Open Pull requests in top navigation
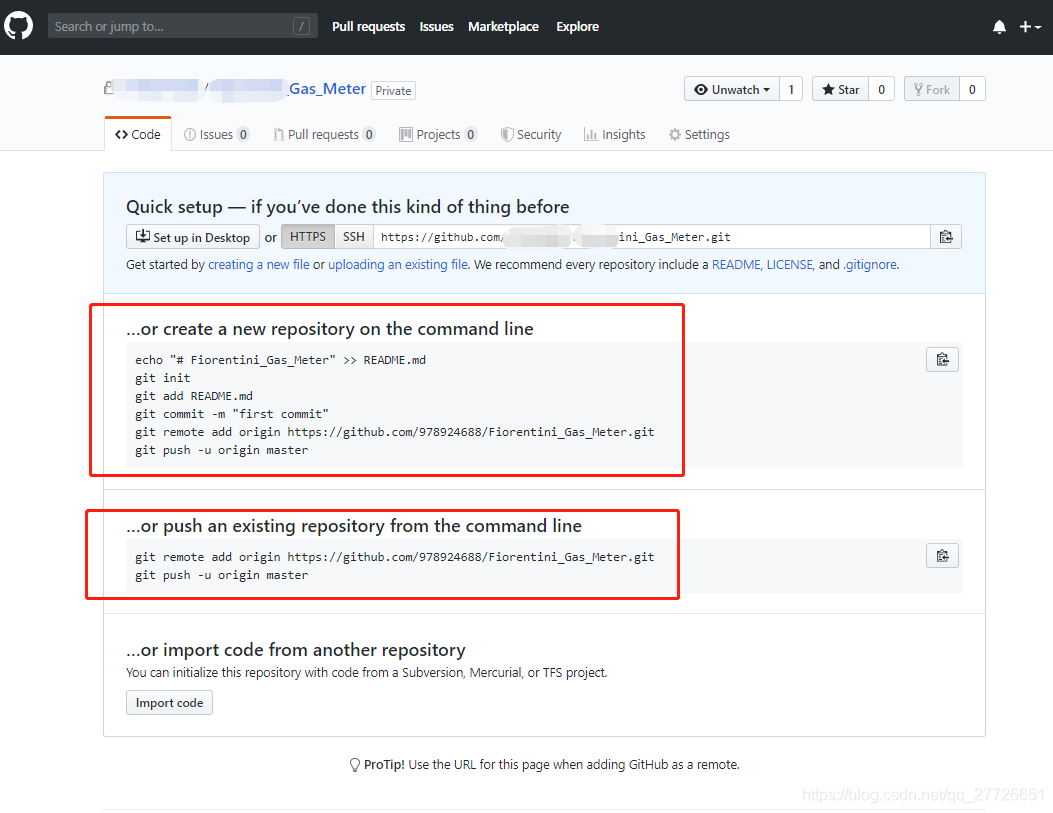The width and height of the screenshot is (1053, 813). [368, 27]
